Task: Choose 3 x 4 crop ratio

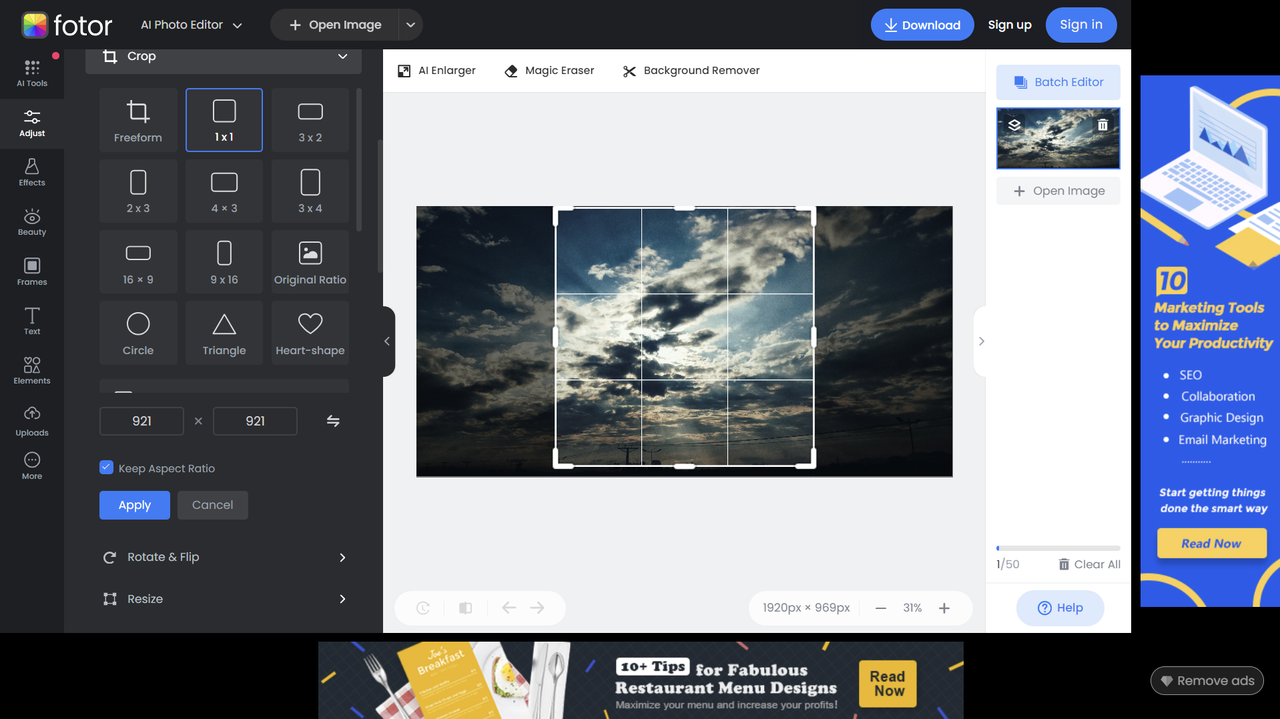Action: 310,191
